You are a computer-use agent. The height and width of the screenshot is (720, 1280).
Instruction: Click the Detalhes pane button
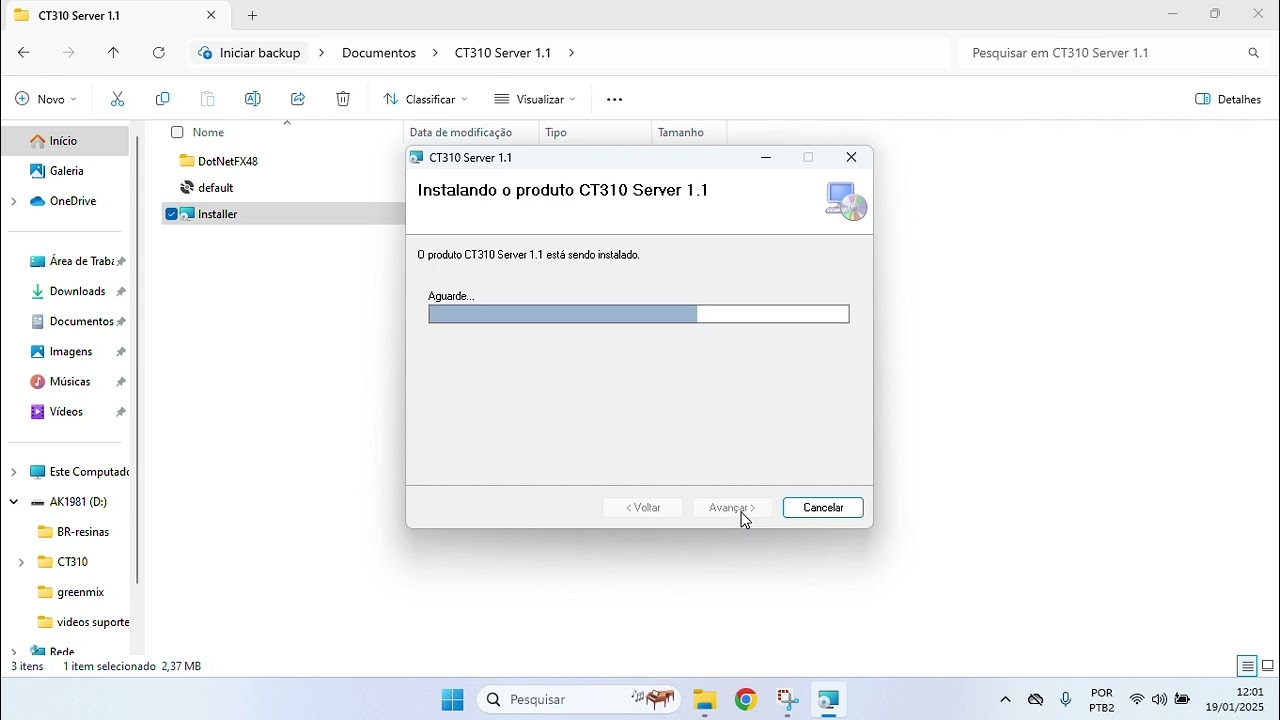(1228, 99)
